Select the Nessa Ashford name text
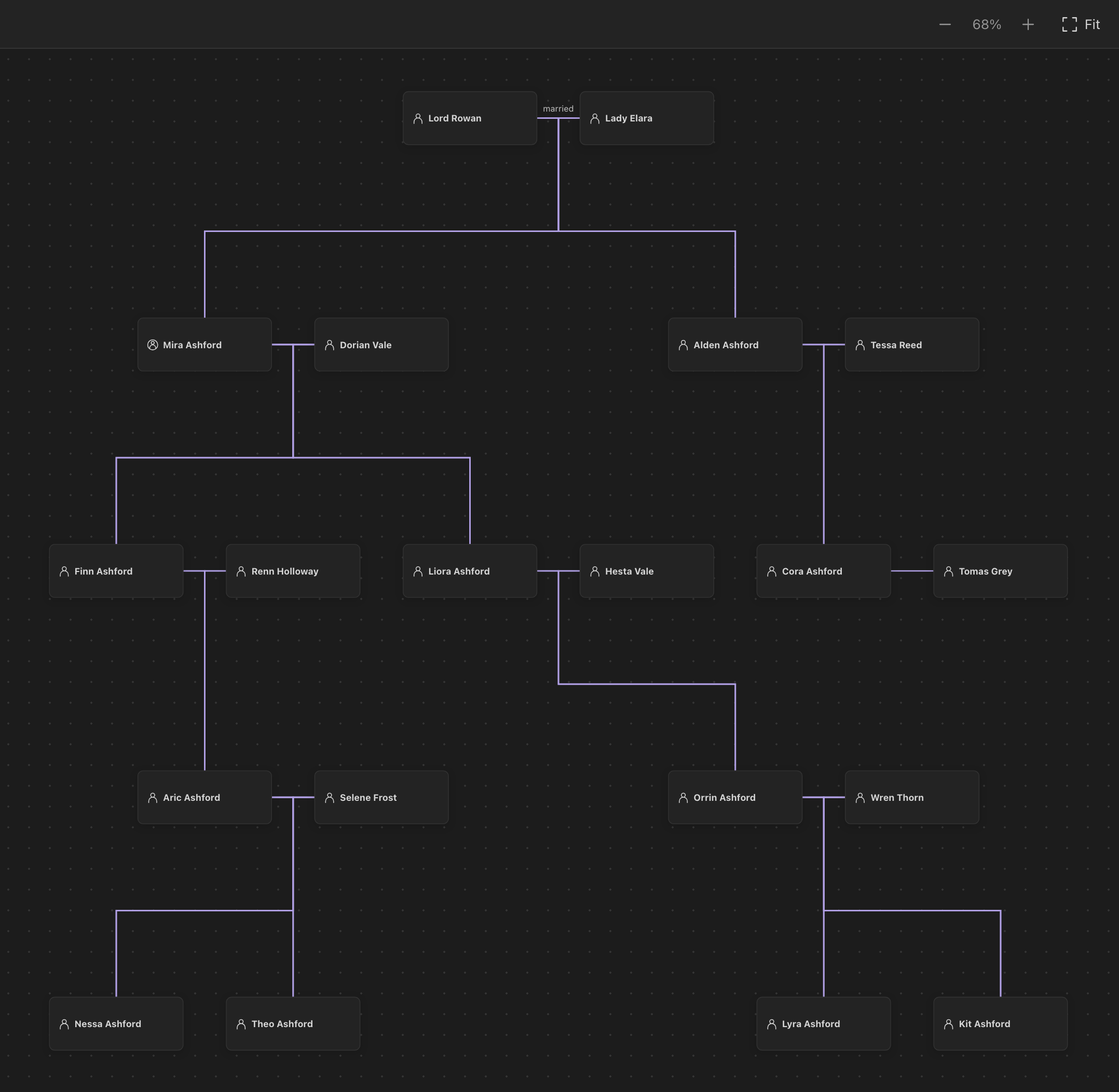This screenshot has height=1092, width=1119. pyautogui.click(x=108, y=1023)
